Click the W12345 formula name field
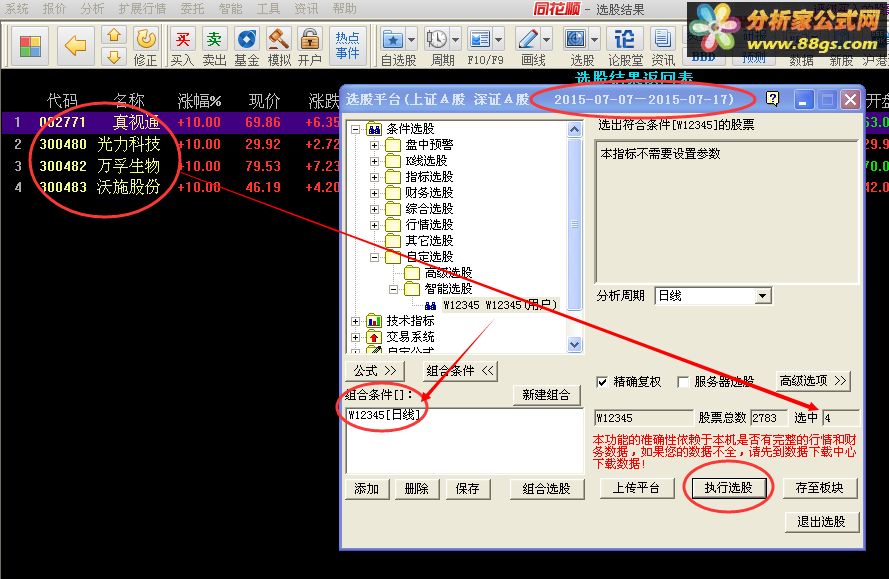This screenshot has height=579, width=889. [643, 418]
